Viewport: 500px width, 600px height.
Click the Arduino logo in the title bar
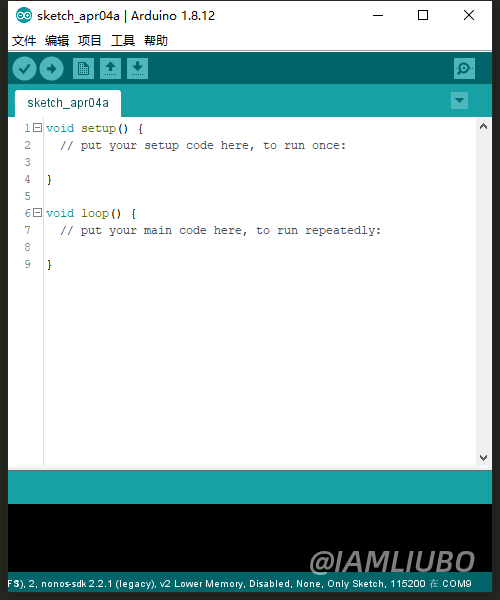tap(24, 16)
